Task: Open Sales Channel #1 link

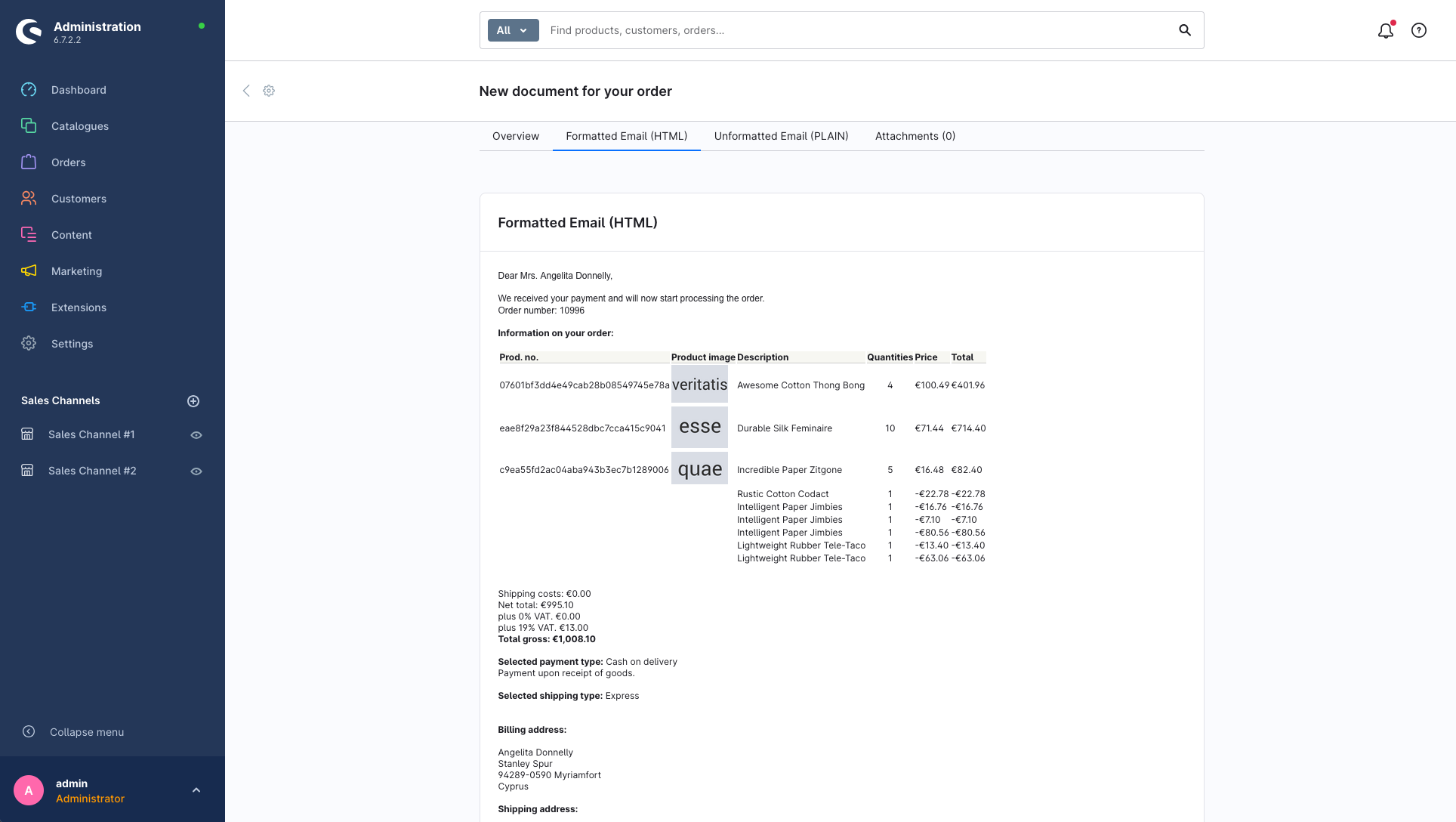Action: pyautogui.click(x=91, y=434)
